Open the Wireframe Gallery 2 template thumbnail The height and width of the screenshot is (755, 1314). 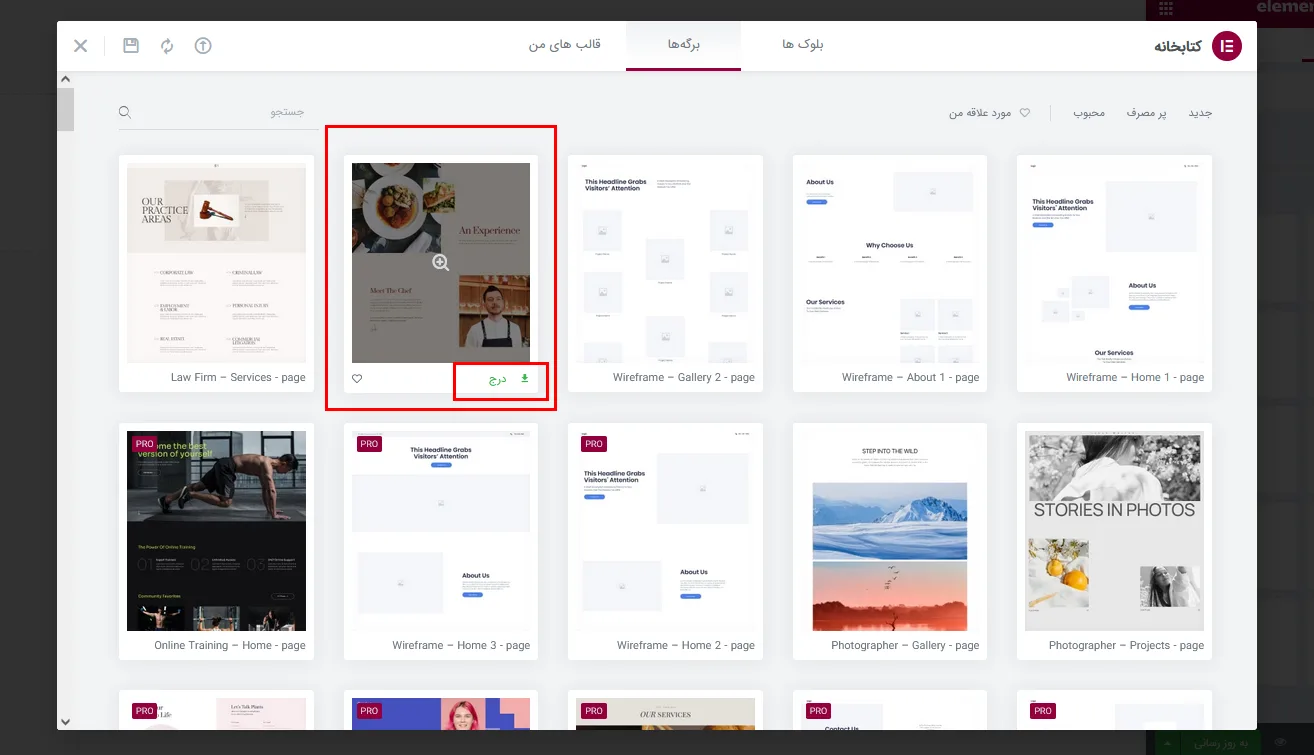(665, 263)
